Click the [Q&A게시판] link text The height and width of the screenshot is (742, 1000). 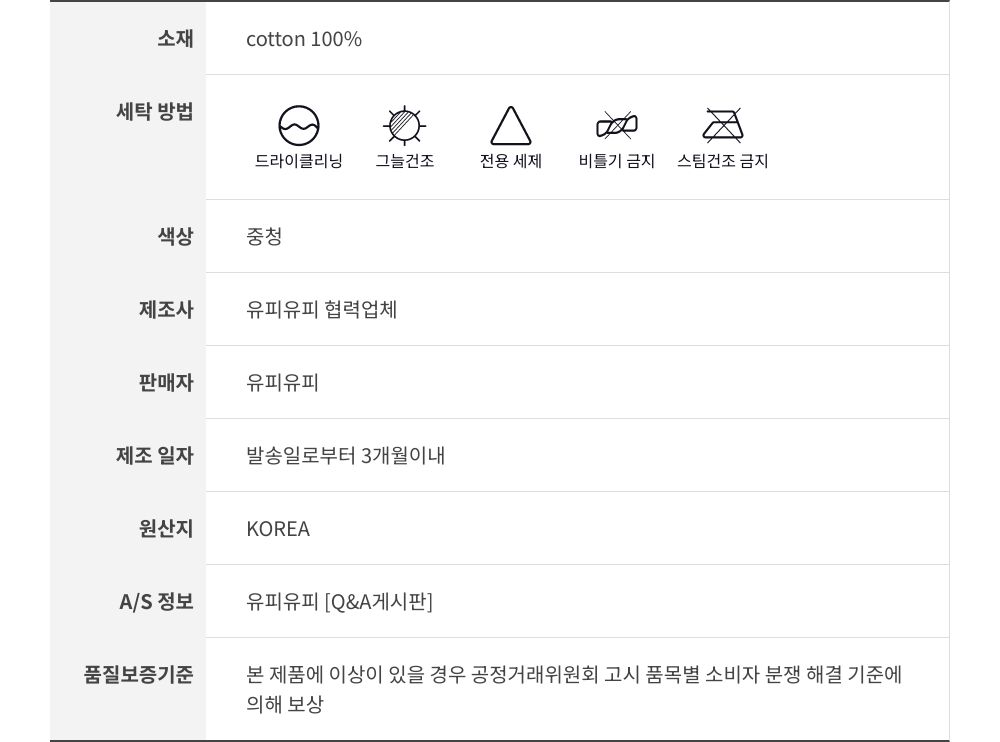tap(379, 602)
